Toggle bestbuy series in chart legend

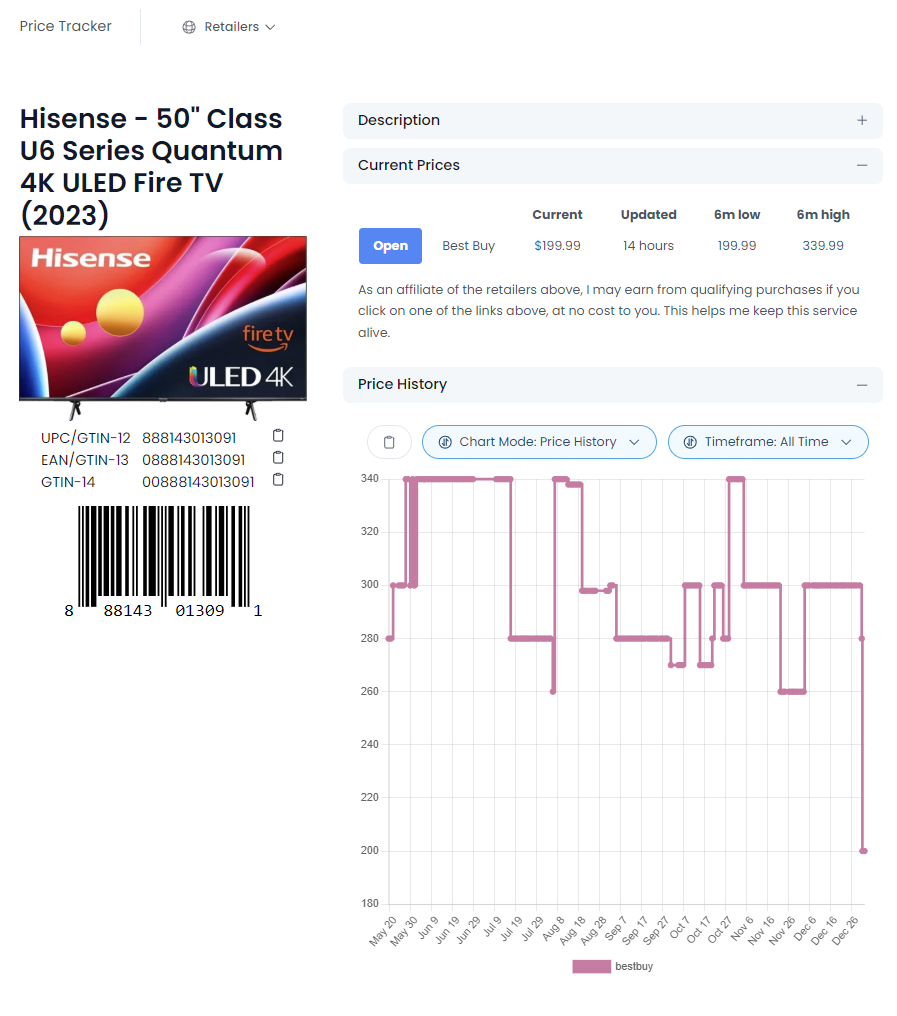pos(612,966)
